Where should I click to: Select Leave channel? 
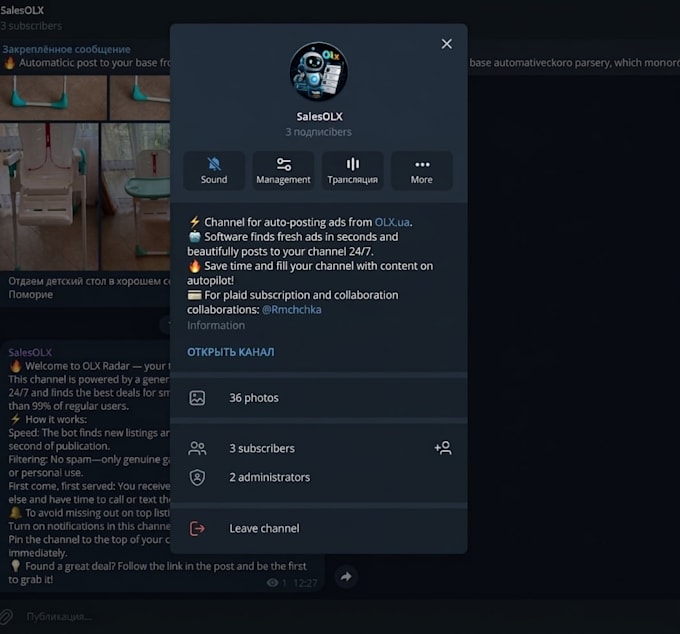(x=319, y=528)
